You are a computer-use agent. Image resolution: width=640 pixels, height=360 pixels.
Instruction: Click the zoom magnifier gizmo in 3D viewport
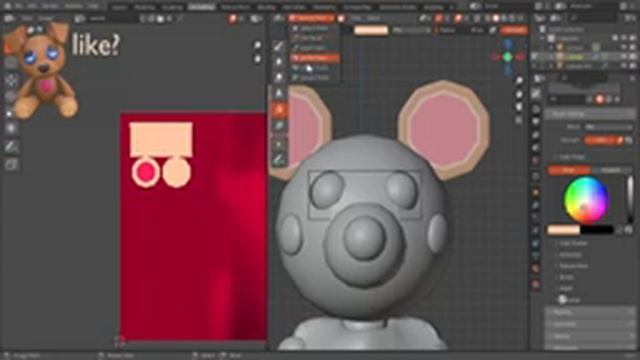pyautogui.click(x=519, y=81)
